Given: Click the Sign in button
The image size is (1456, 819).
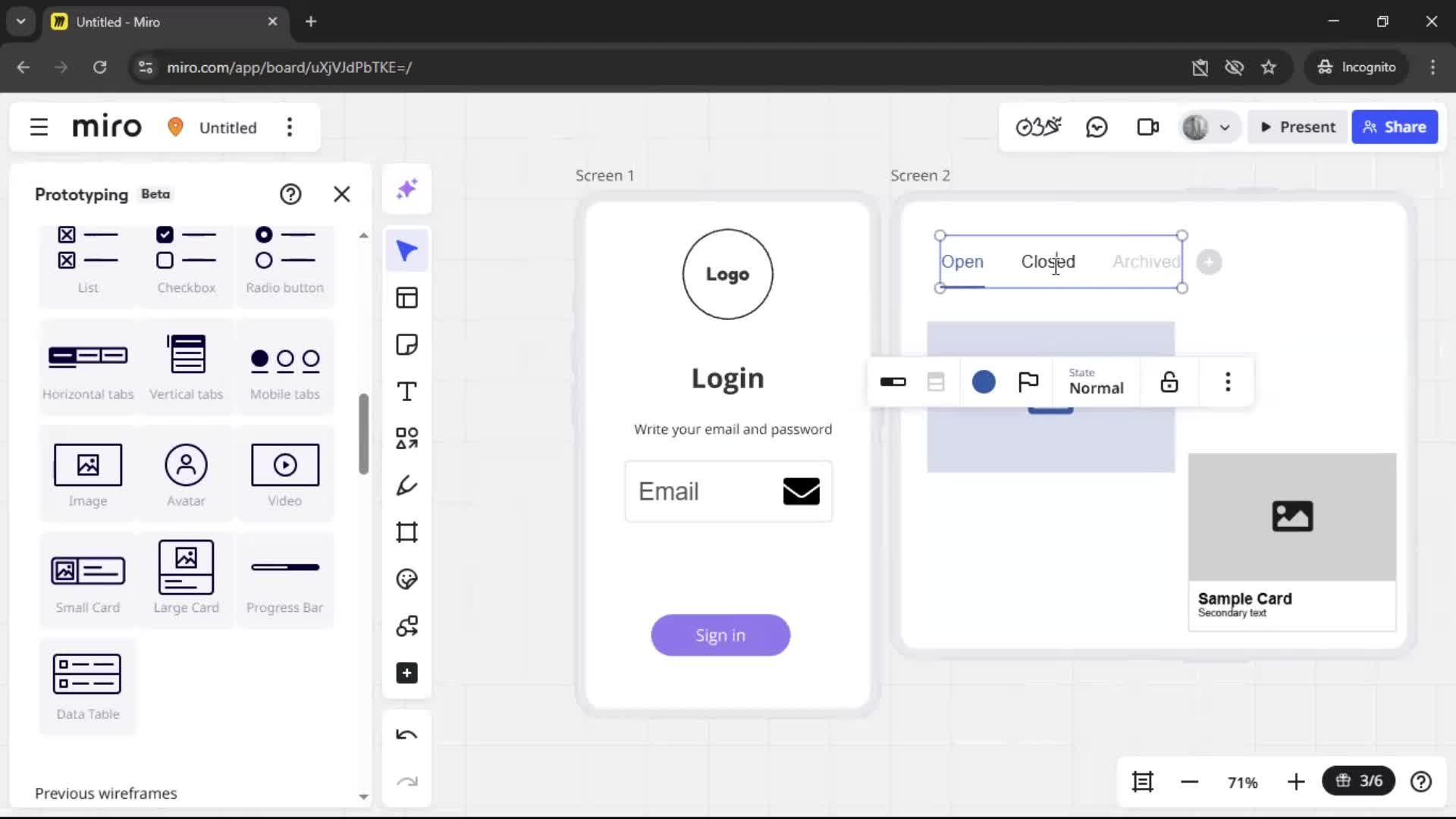Looking at the screenshot, I should pos(720,635).
